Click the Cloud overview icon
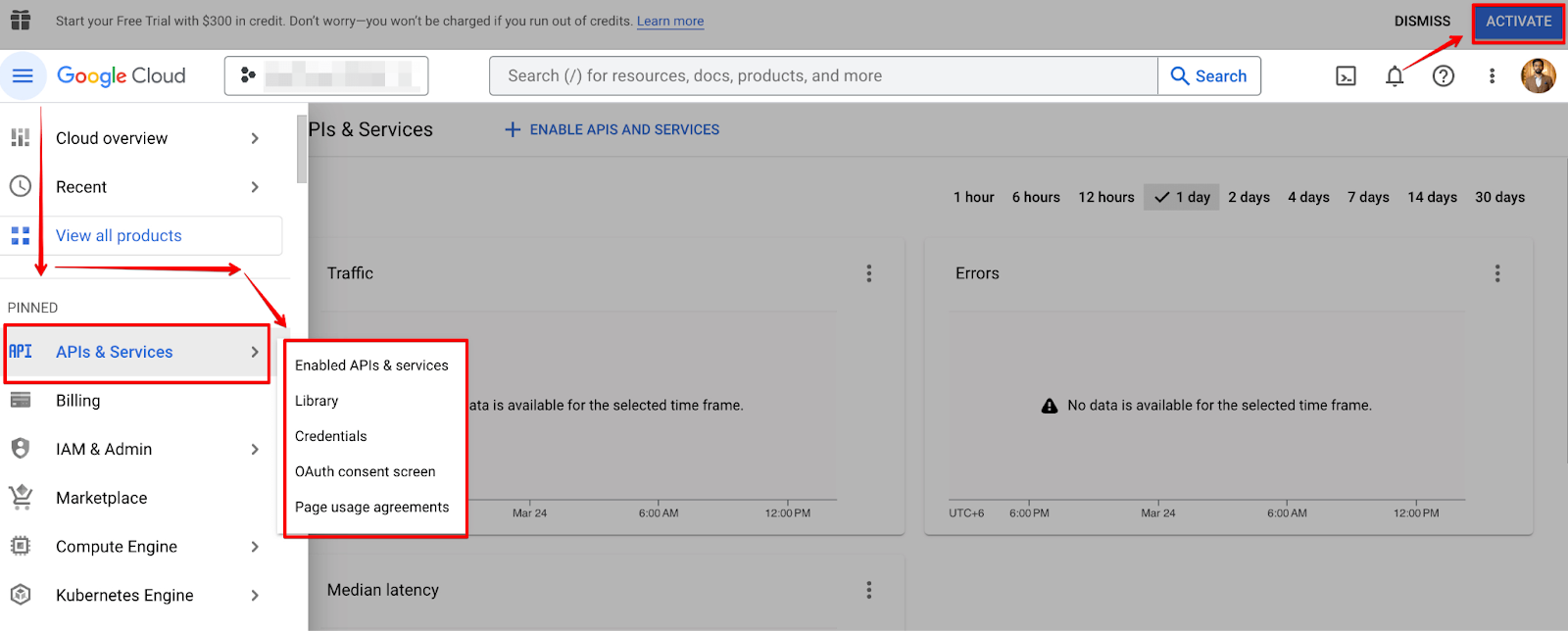 click(21, 138)
